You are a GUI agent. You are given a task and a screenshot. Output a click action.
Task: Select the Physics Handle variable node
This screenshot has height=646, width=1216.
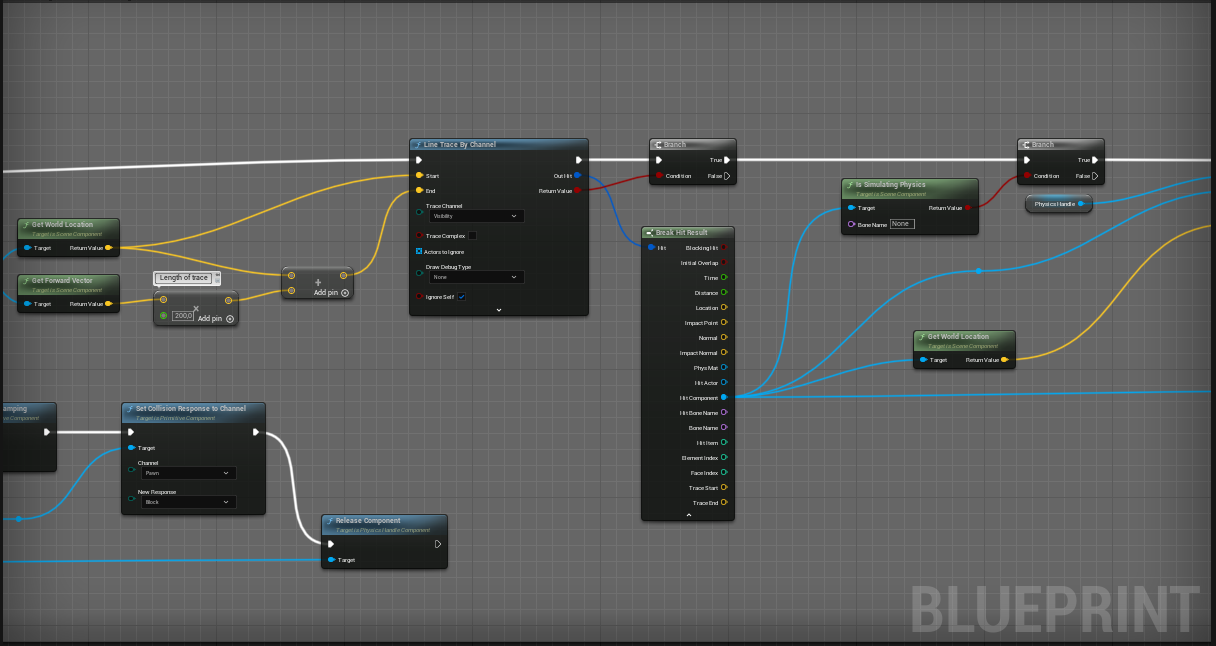click(x=1058, y=204)
